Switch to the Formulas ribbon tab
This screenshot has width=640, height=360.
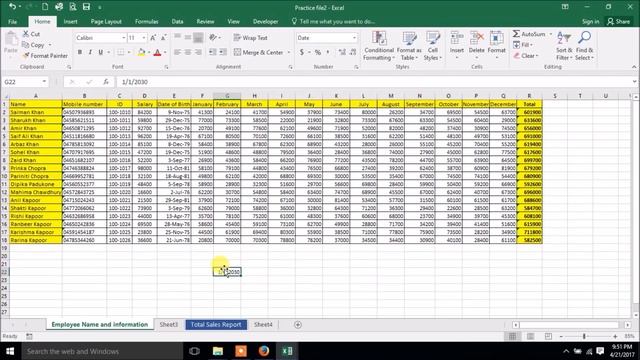tap(147, 22)
